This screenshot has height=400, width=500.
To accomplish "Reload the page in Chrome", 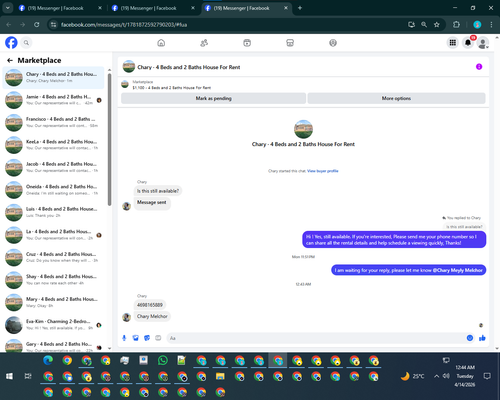I will click(37, 24).
